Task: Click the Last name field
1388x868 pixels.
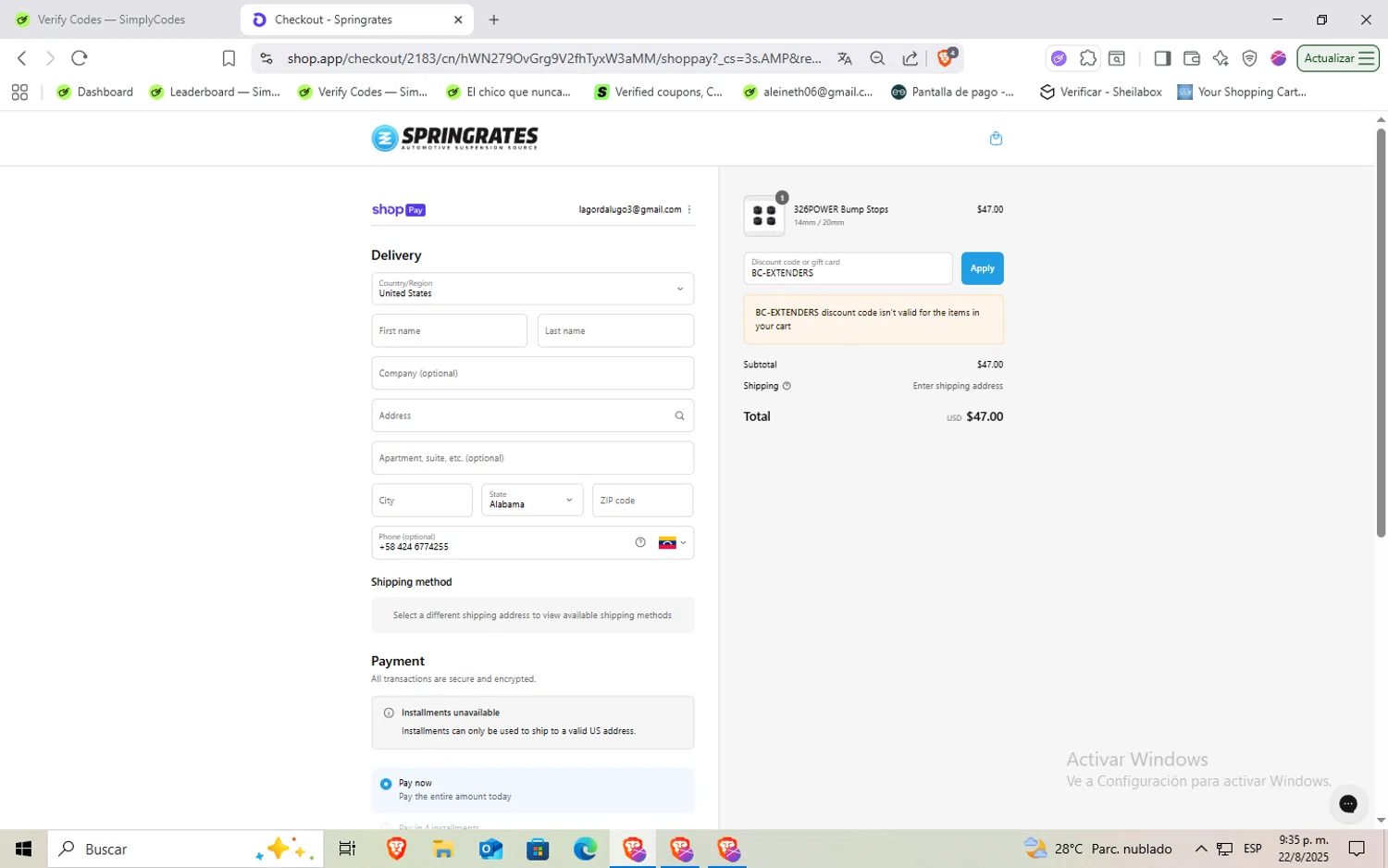Action: 615,330
